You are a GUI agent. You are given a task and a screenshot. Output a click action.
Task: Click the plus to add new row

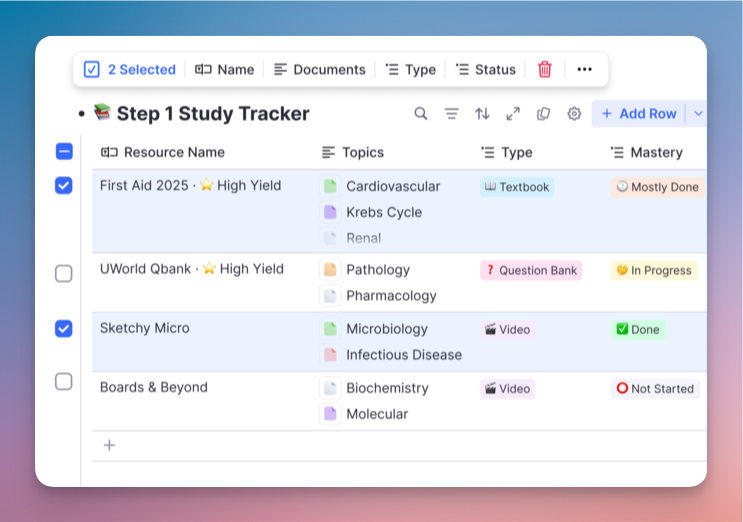(109, 445)
